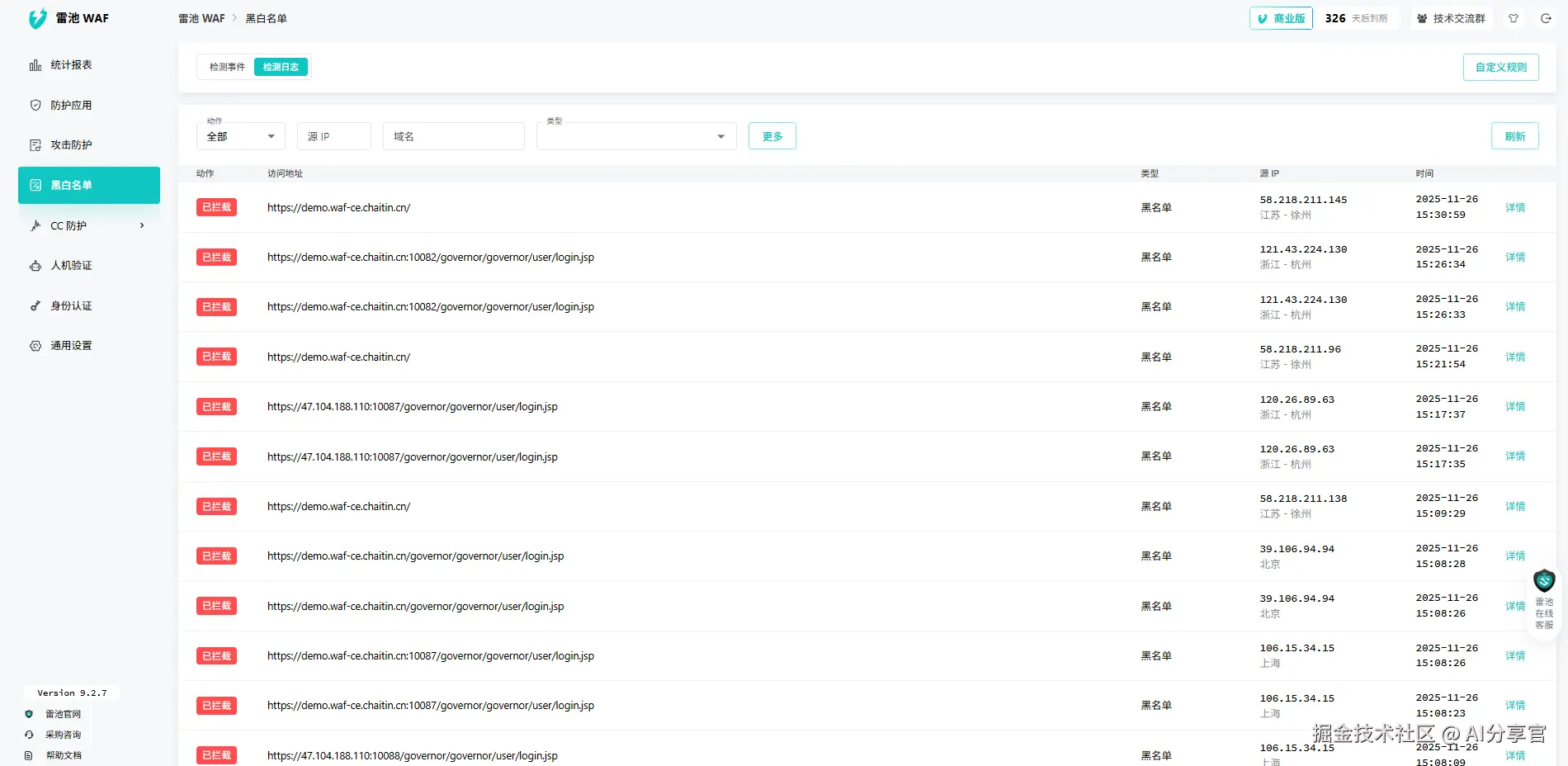This screenshot has width=1568, height=766.
Task: Click the 326 天后到期 expiry indicator
Action: (1356, 18)
